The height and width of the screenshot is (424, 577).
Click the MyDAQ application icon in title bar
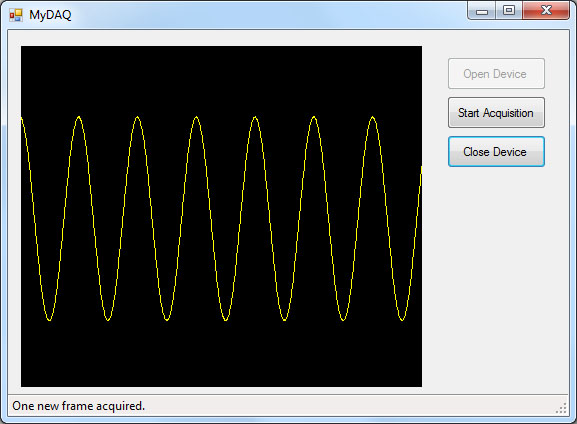[16, 15]
